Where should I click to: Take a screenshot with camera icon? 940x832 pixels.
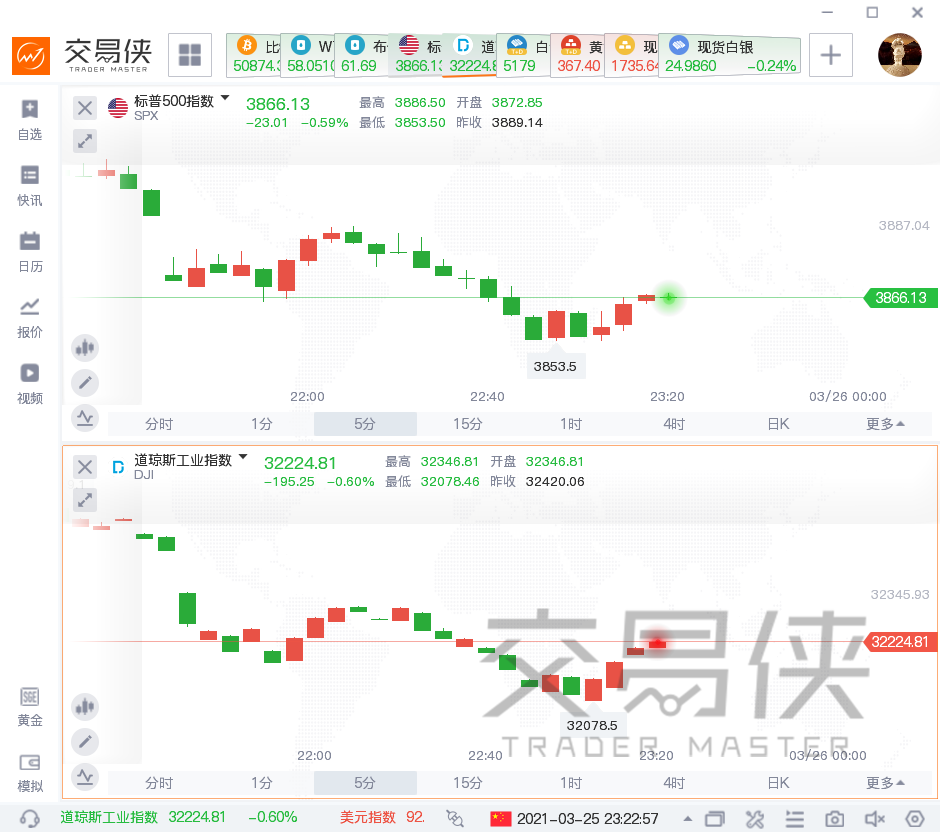tap(834, 819)
